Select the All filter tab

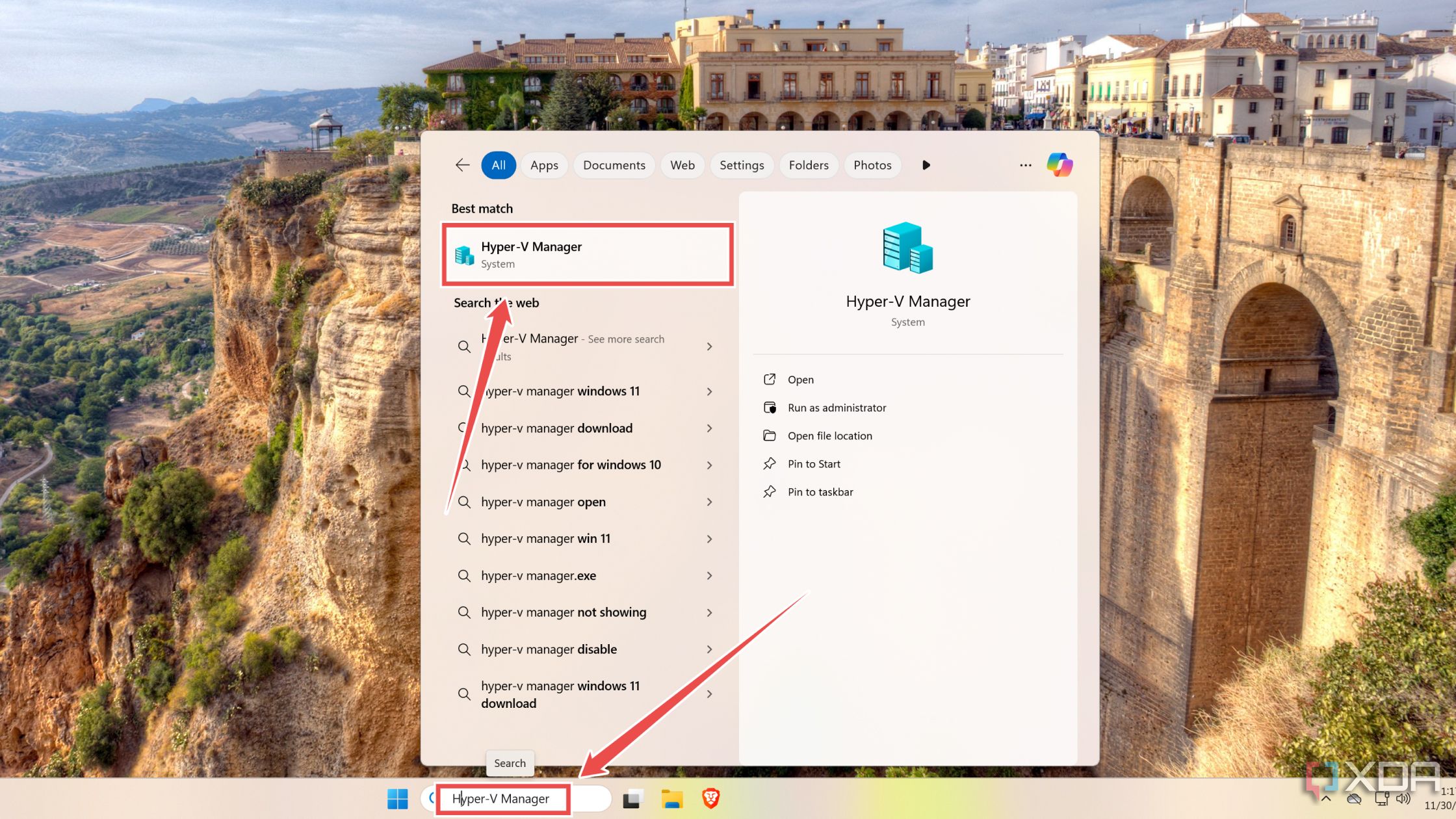pyautogui.click(x=499, y=165)
